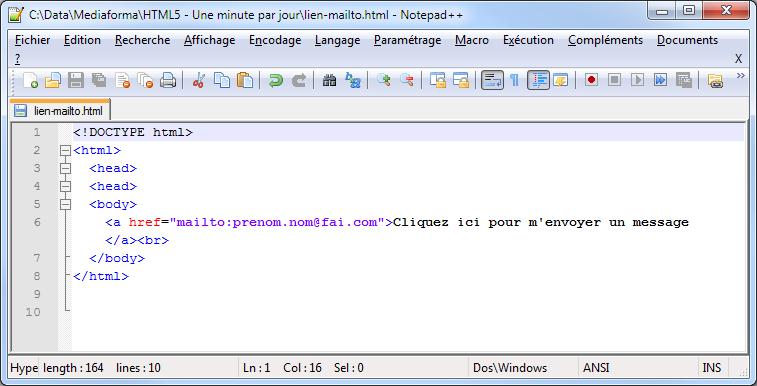Screen dimensions: 757x386
Task: Toggle INS mode in the status bar
Action: [712, 368]
